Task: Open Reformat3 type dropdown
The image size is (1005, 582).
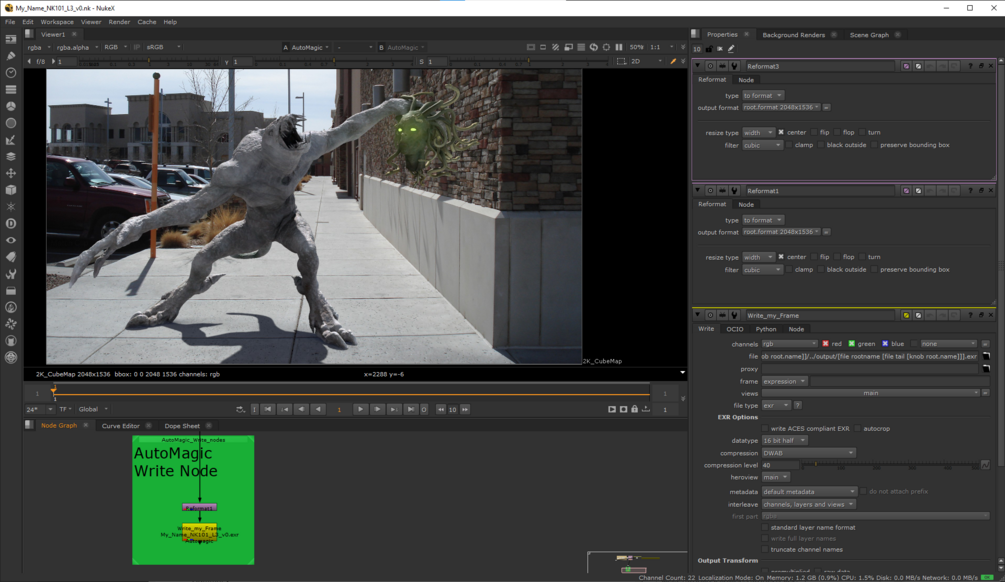Action: (763, 96)
